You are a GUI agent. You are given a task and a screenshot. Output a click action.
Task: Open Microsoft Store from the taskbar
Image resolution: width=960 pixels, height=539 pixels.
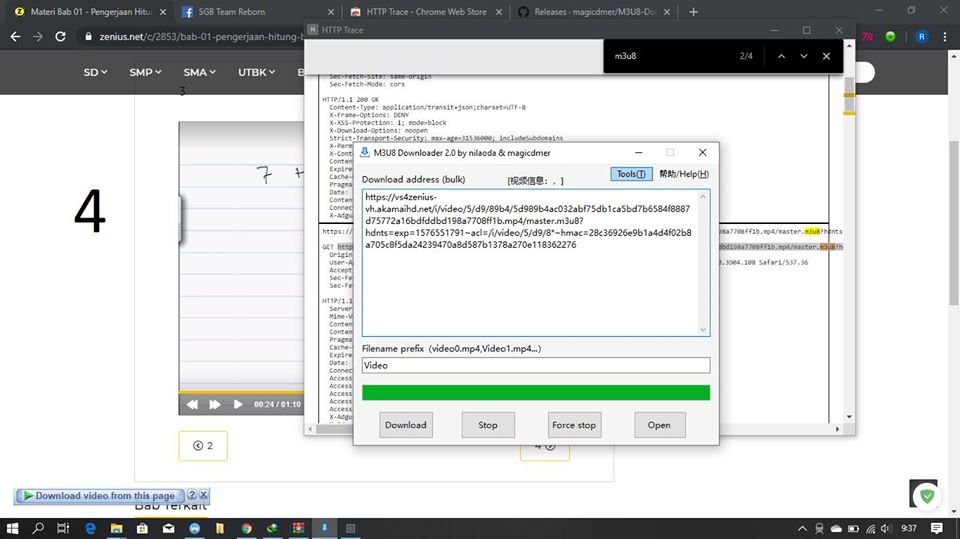click(142, 528)
